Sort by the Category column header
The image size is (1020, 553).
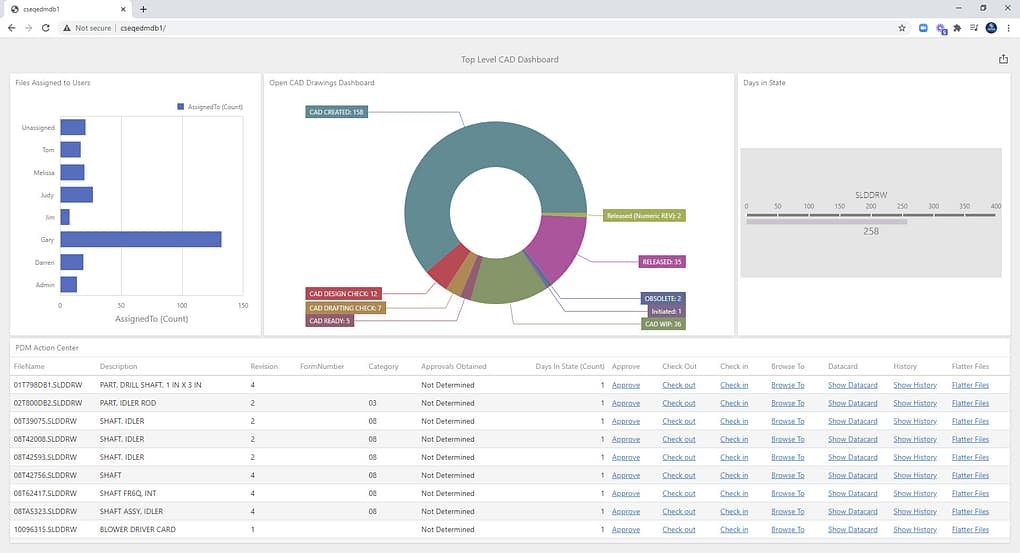[x=383, y=366]
